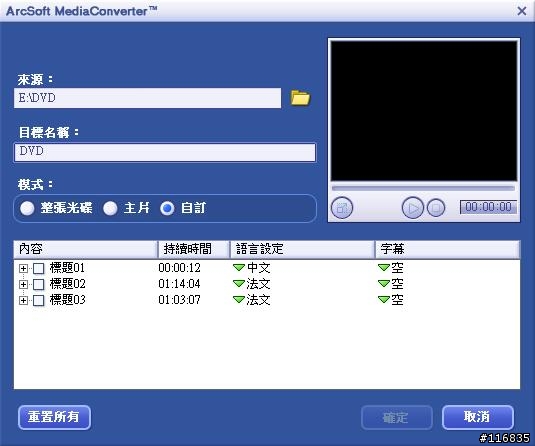
Task: Click the 持續時間 column header
Action: pyautogui.click(x=194, y=249)
